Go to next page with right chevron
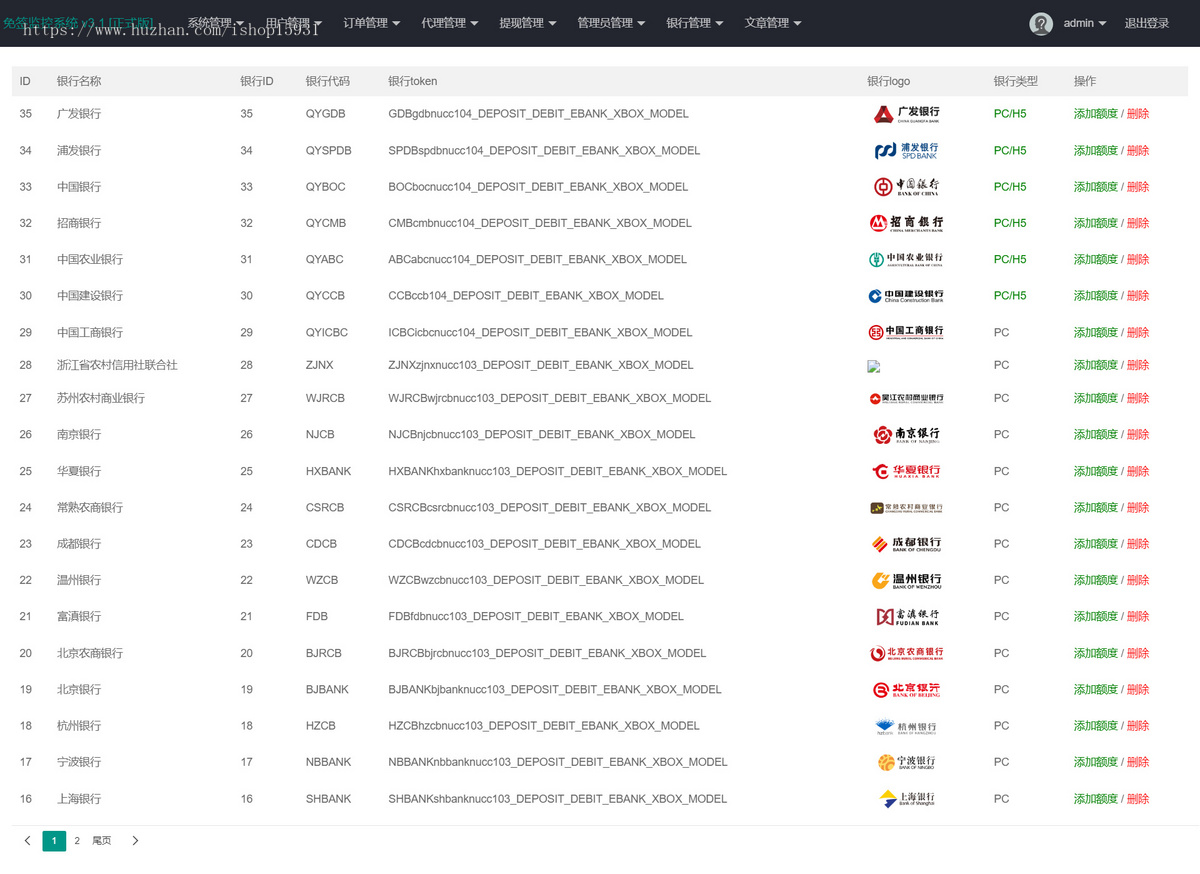The height and width of the screenshot is (874, 1200). 135,841
